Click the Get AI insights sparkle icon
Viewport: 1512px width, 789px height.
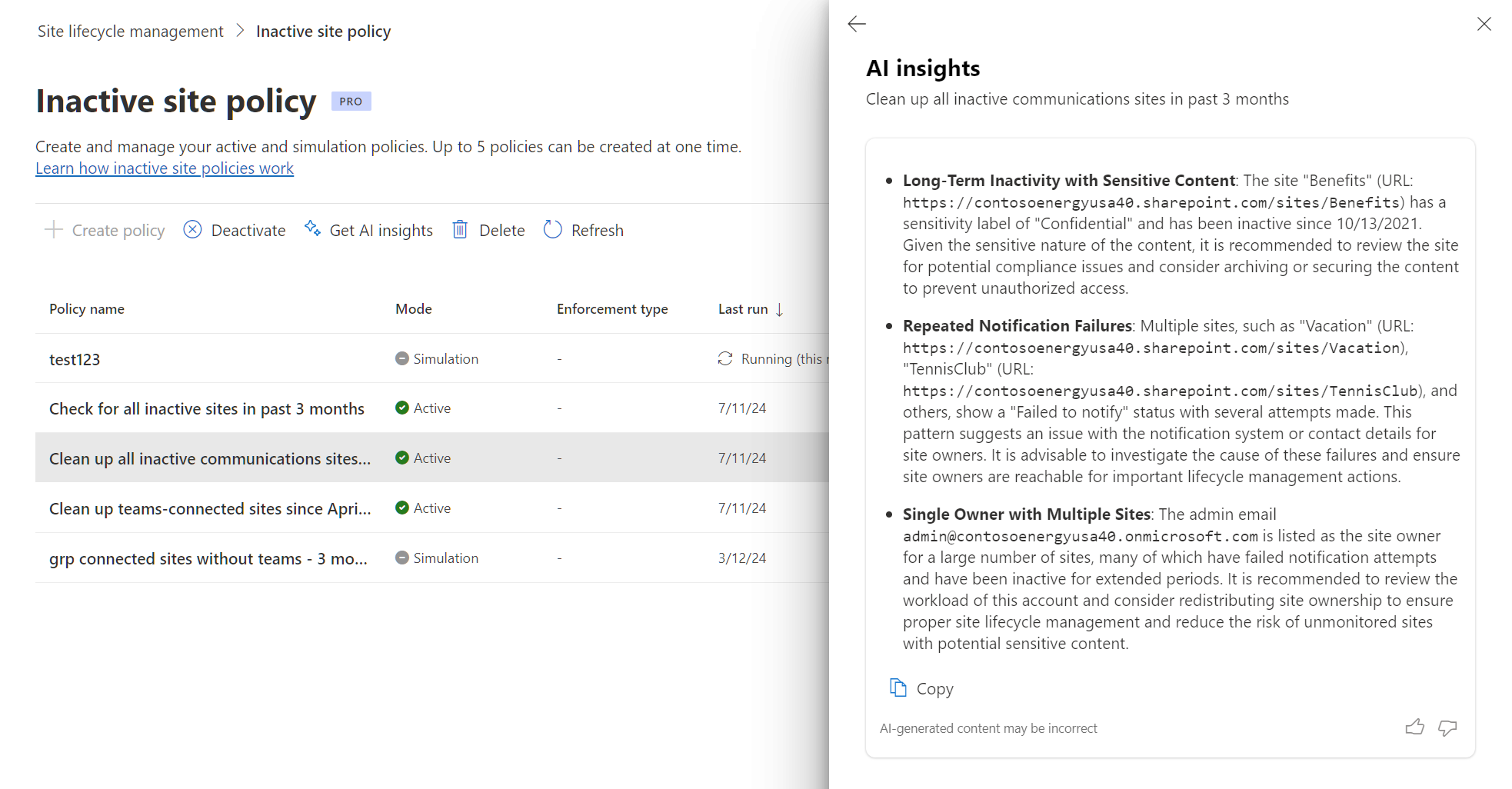click(312, 229)
